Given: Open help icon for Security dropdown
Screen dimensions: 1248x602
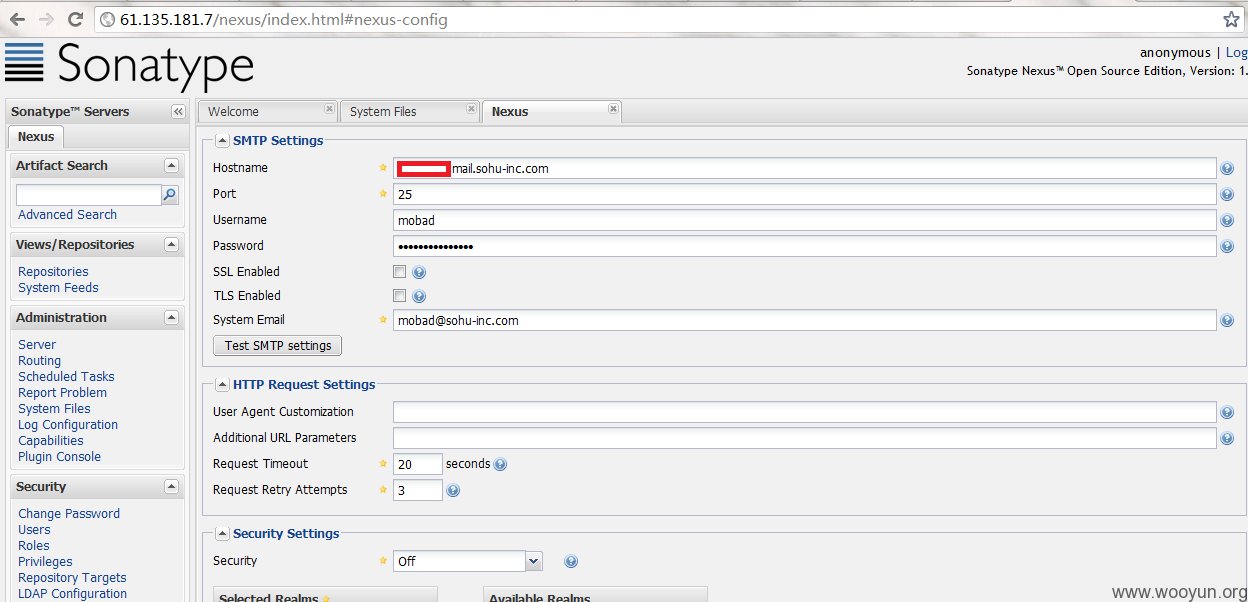Looking at the screenshot, I should pos(571,562).
